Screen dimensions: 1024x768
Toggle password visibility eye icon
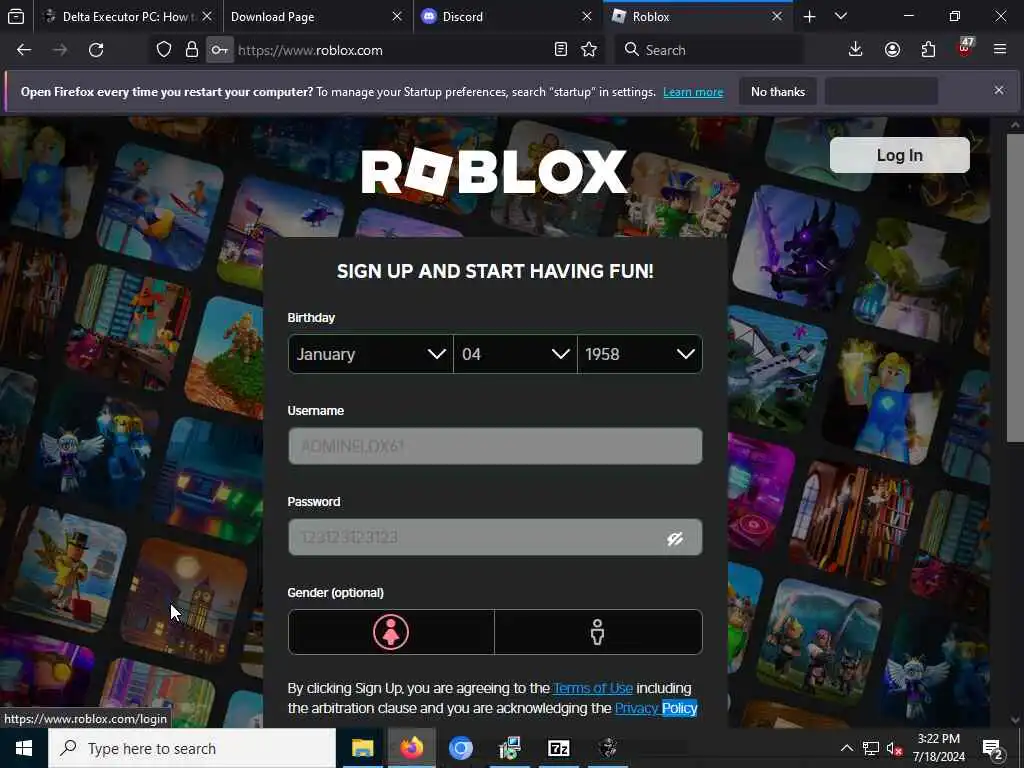pos(675,538)
